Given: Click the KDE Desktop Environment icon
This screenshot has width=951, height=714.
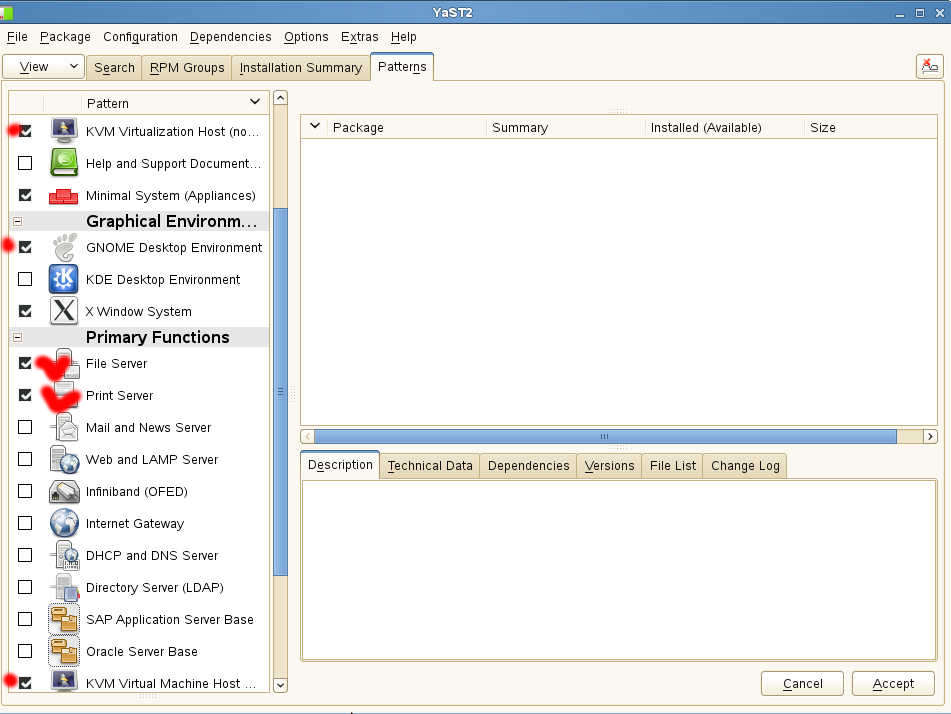Looking at the screenshot, I should point(64,279).
